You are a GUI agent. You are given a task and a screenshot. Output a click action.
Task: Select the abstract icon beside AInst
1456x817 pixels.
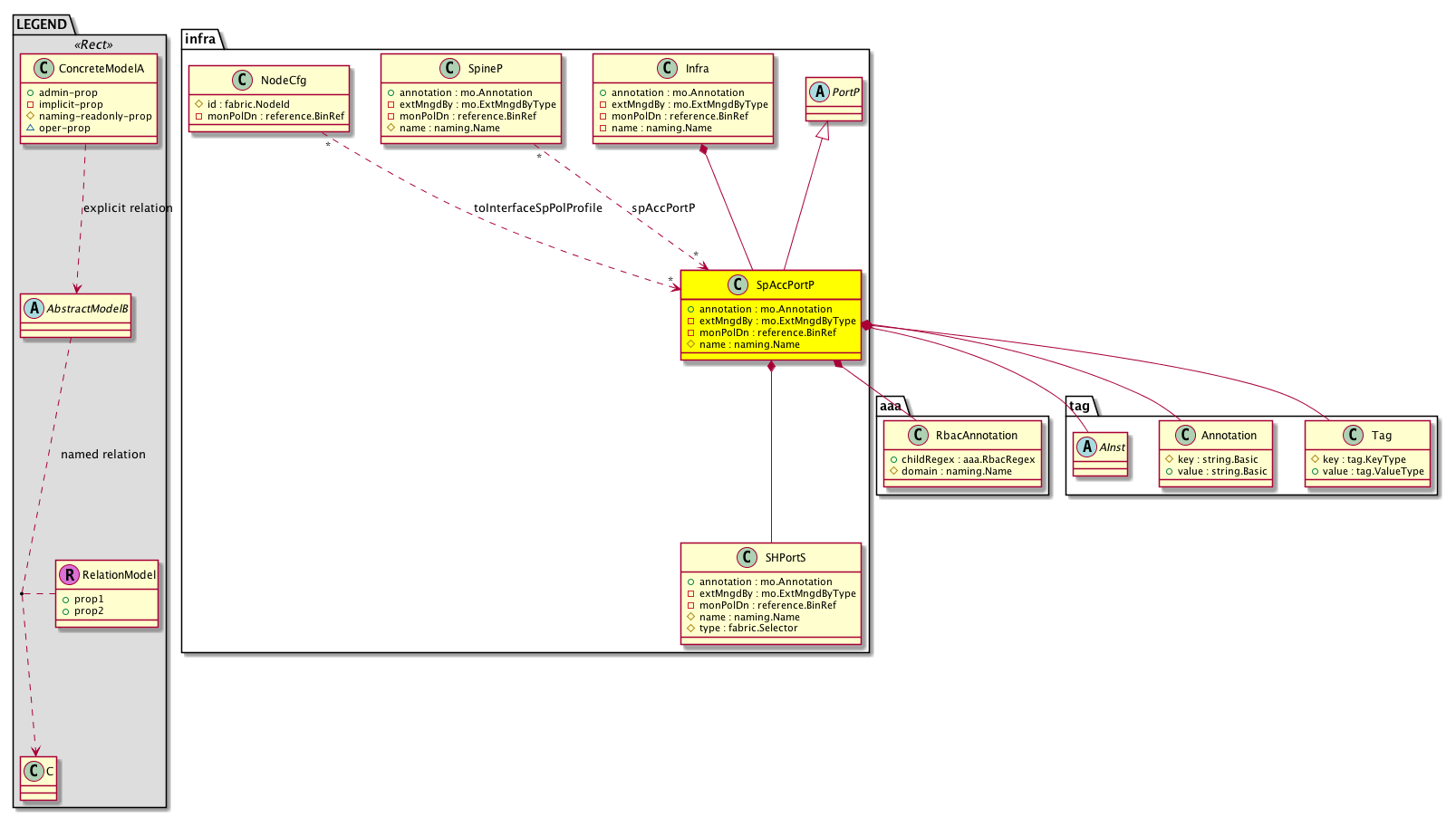click(x=1086, y=447)
